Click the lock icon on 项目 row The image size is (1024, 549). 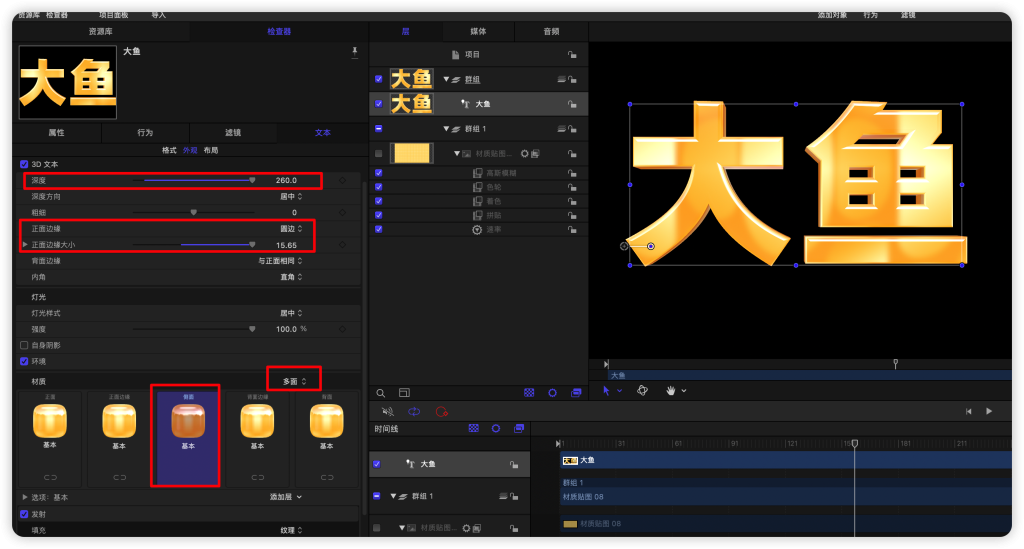coord(572,55)
